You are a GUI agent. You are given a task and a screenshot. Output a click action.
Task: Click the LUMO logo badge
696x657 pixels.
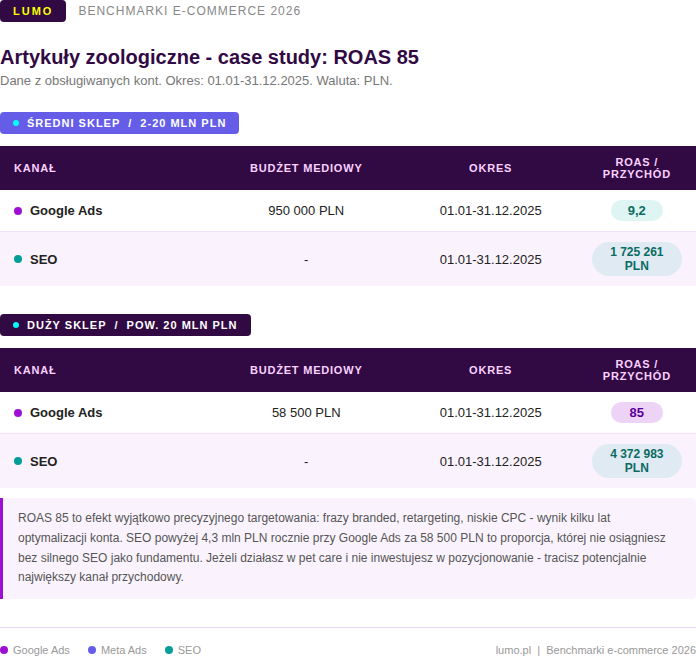point(33,11)
